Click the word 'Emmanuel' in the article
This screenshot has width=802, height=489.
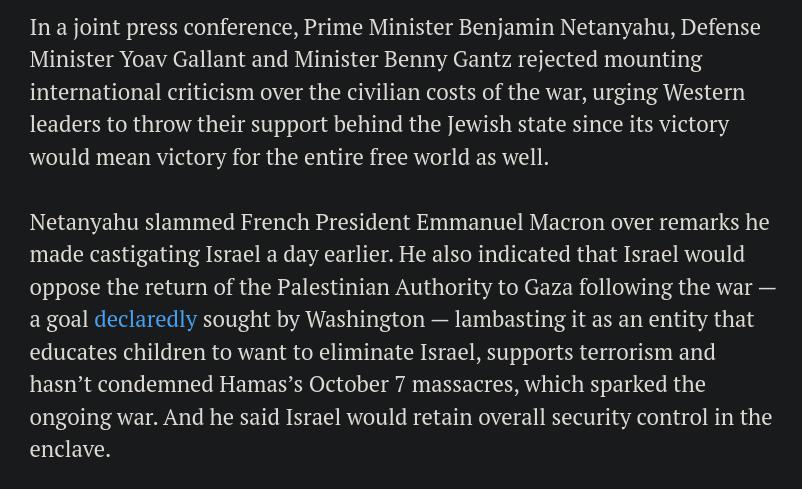(x=470, y=223)
